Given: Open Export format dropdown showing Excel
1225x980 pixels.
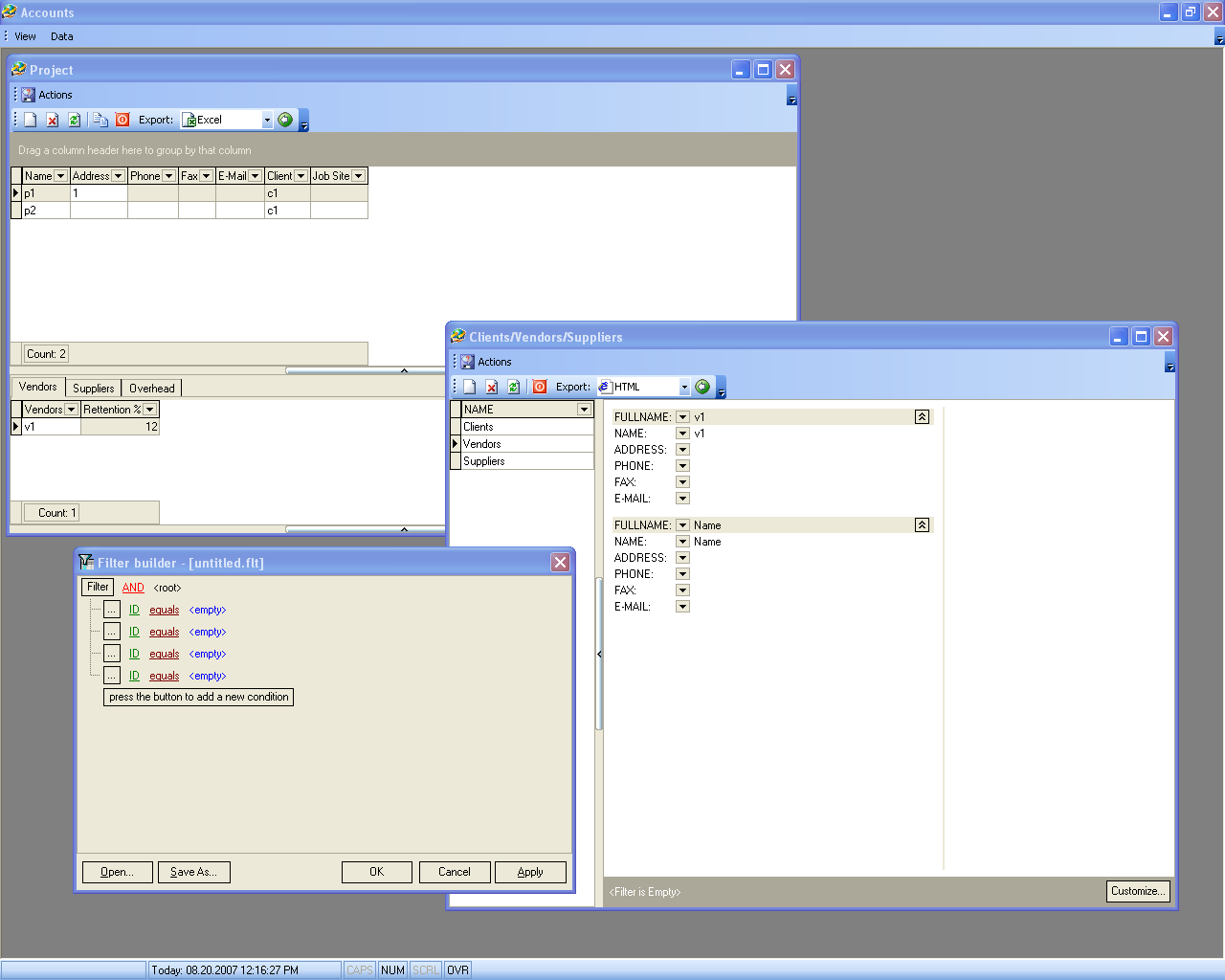Looking at the screenshot, I should (267, 120).
